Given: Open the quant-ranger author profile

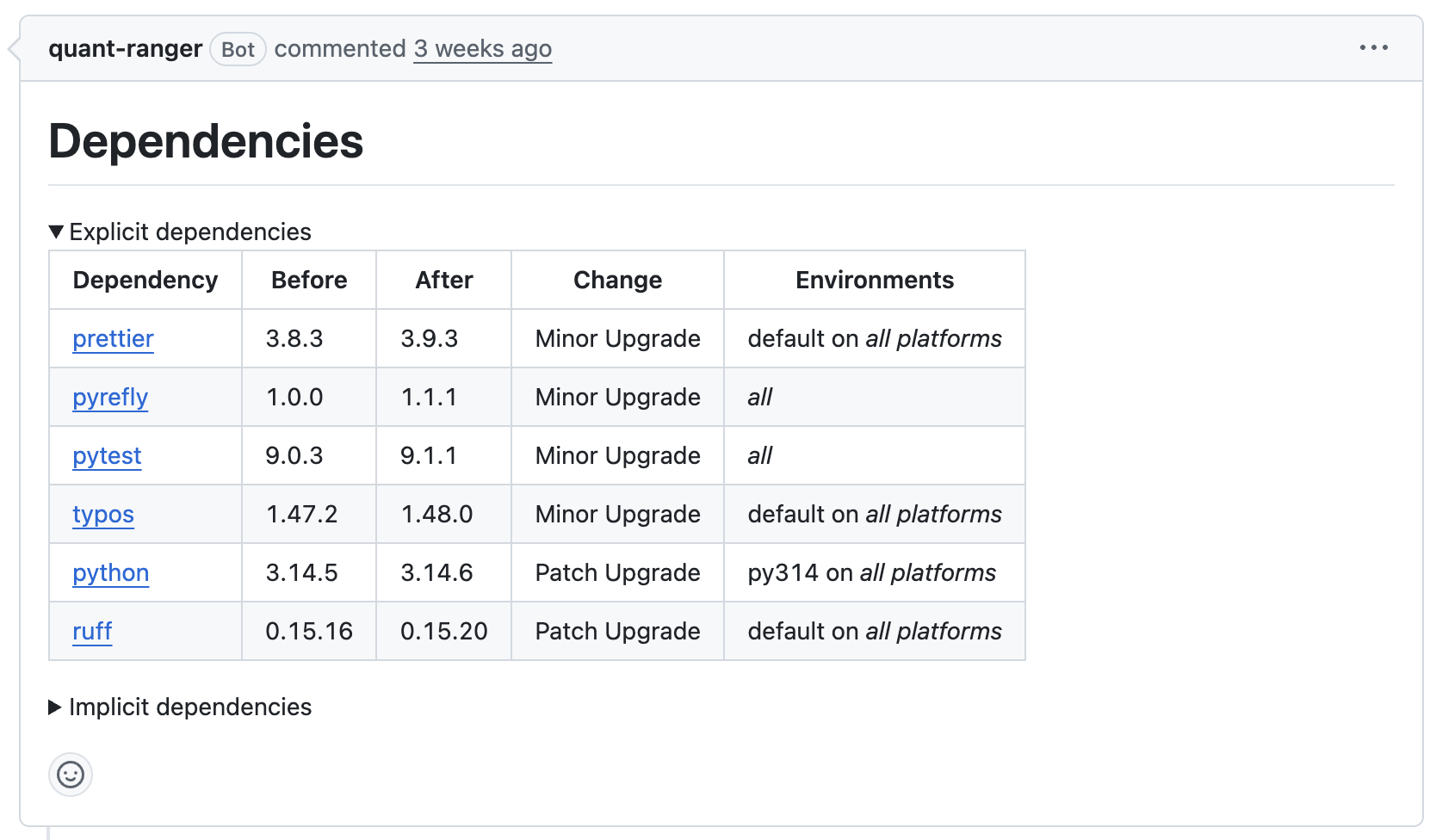Looking at the screenshot, I should (126, 49).
